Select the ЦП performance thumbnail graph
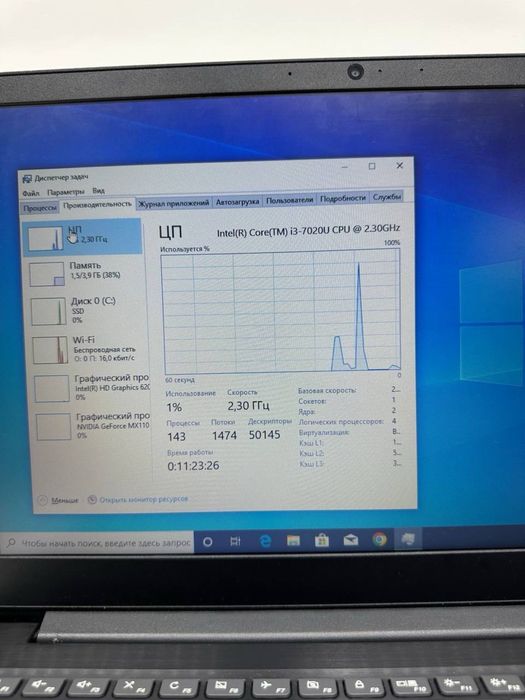This screenshot has height=700, width=525. click(45, 239)
